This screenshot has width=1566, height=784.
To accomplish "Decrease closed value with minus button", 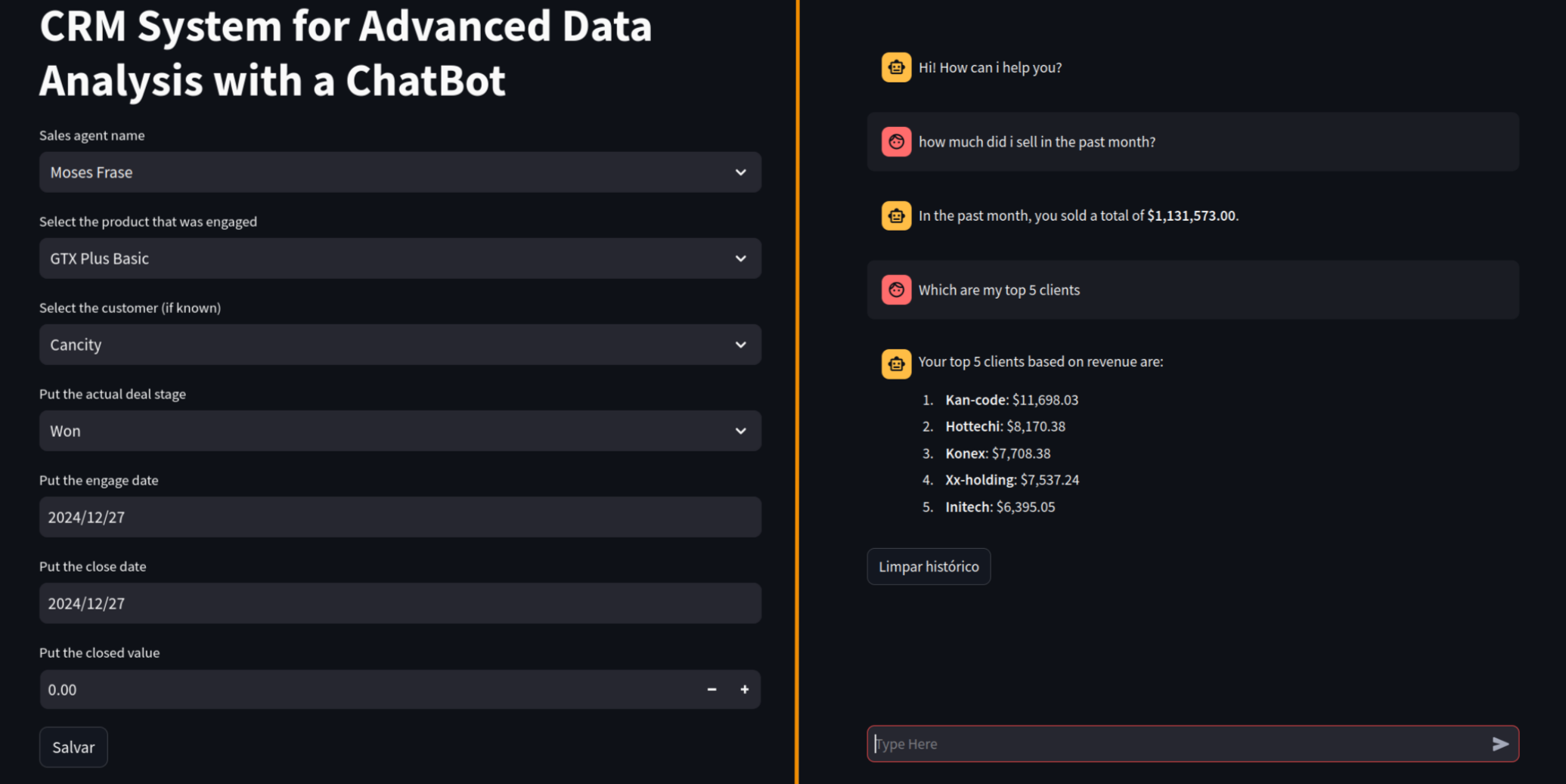I will (x=712, y=689).
